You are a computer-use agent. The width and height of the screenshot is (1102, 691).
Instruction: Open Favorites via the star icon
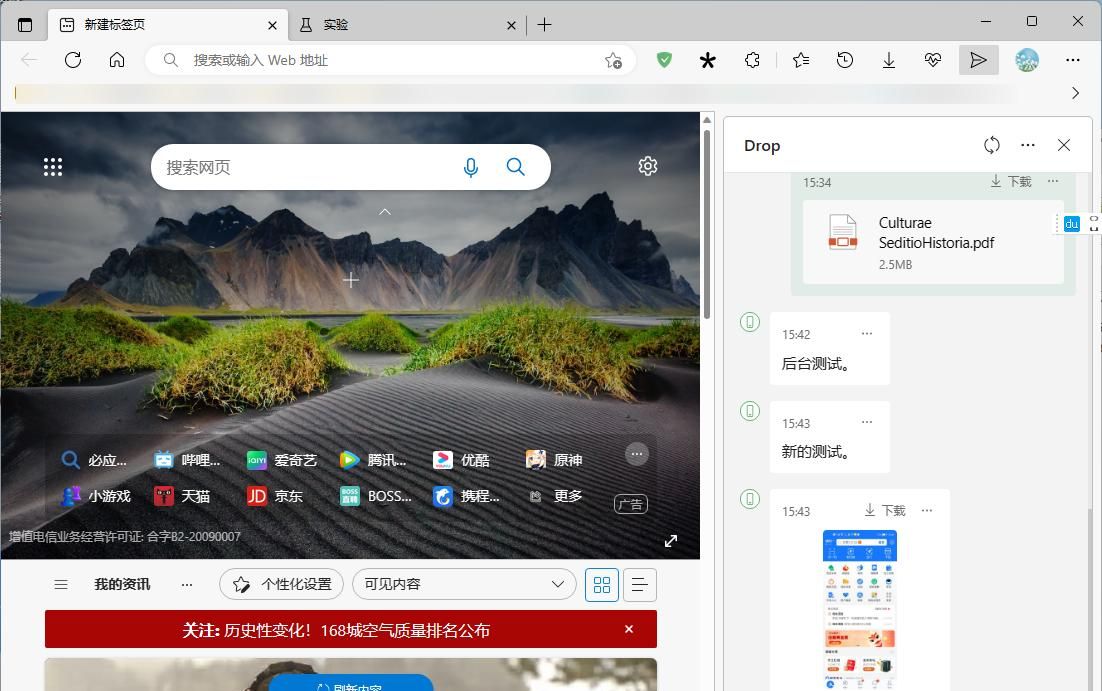[800, 60]
